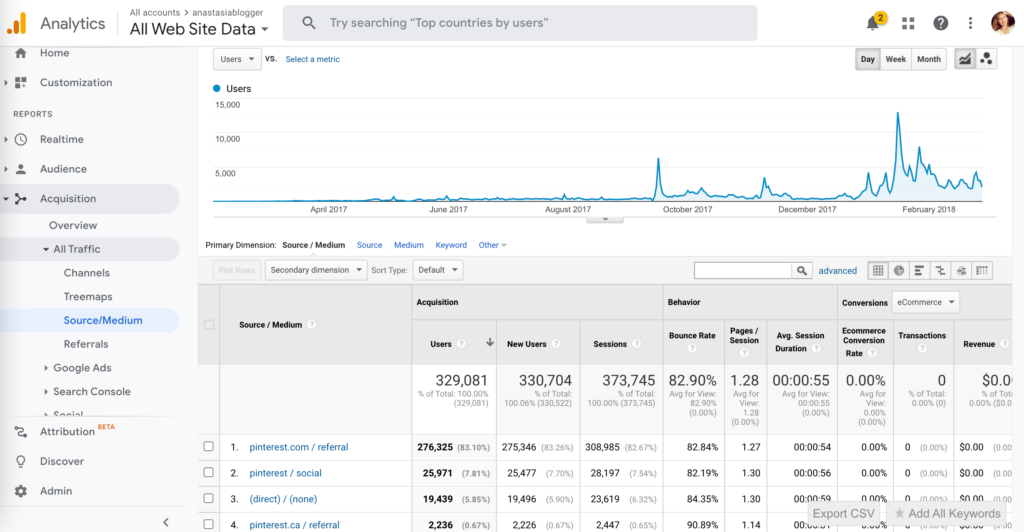Open the Other primary dimension dropdown
The height and width of the screenshot is (532, 1024).
(x=492, y=245)
